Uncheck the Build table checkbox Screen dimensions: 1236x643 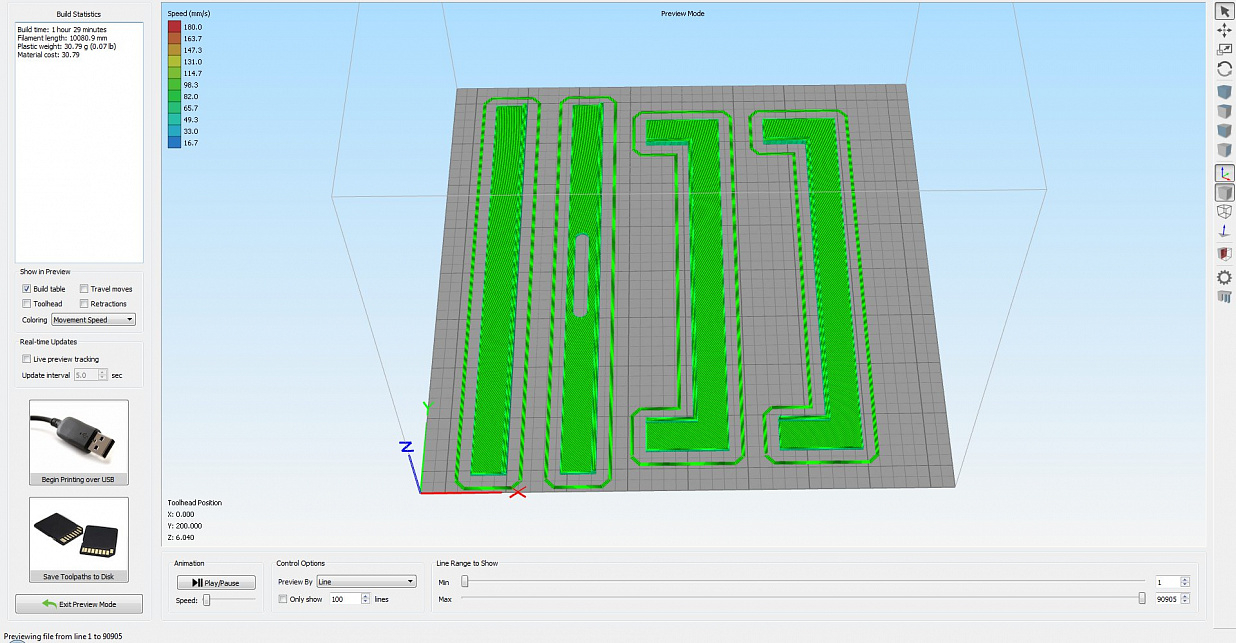coord(27,289)
